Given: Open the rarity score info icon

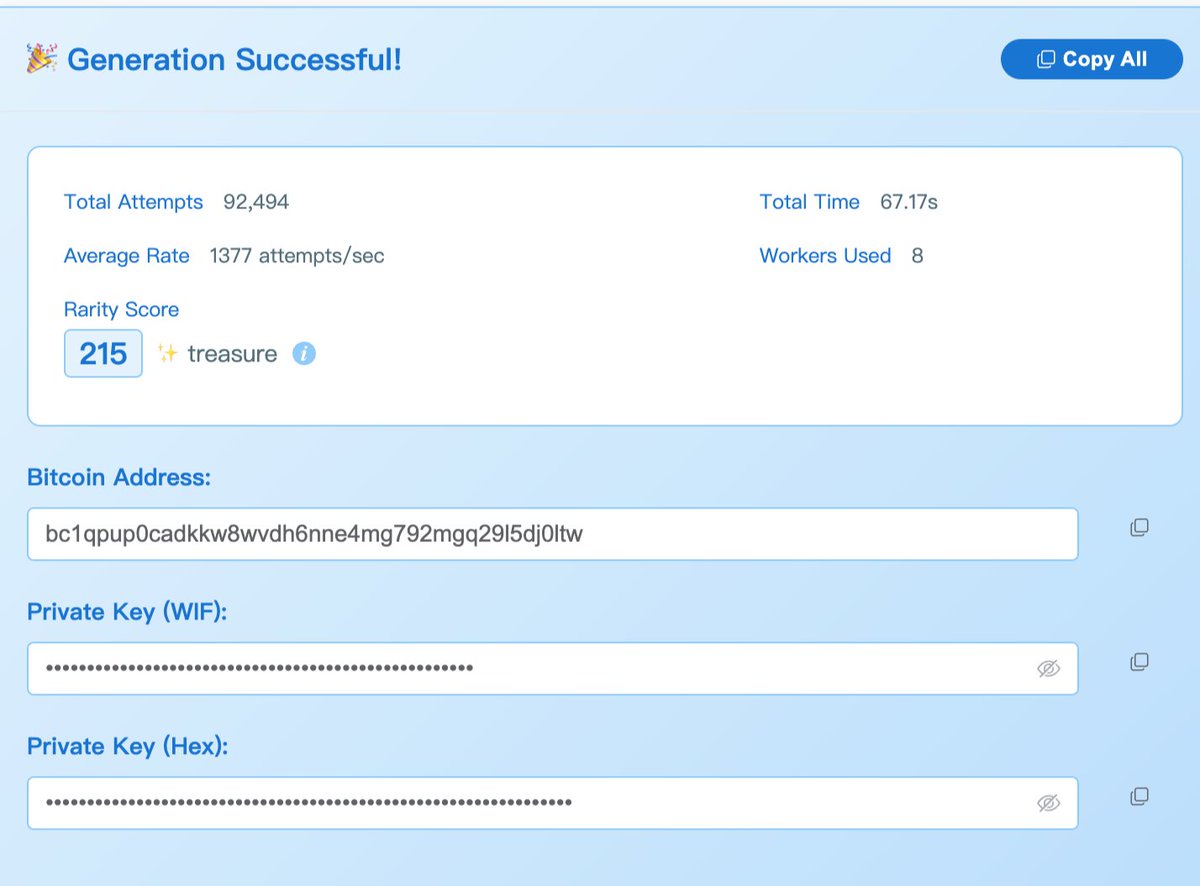Looking at the screenshot, I should click(304, 354).
